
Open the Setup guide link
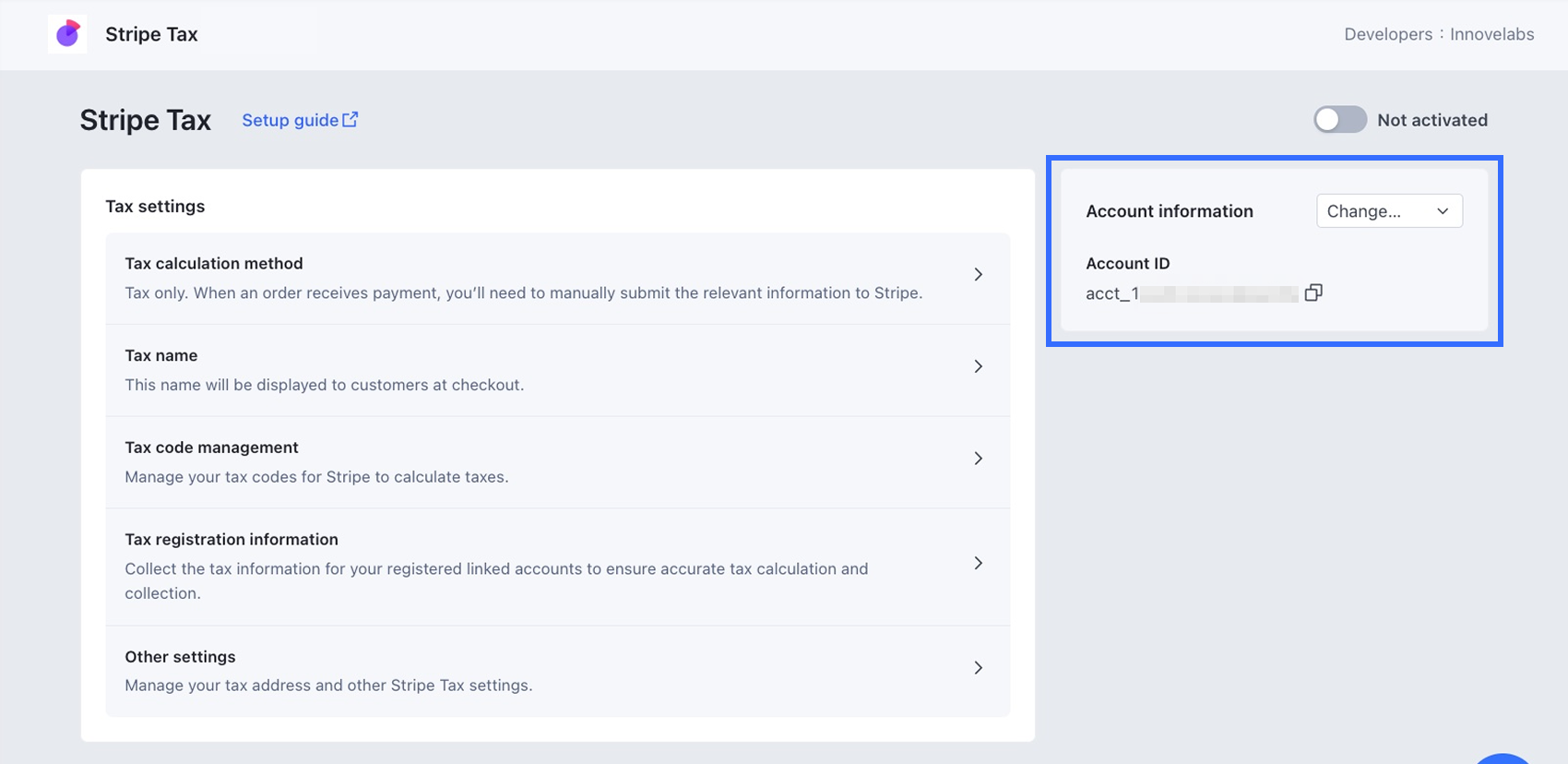290,120
